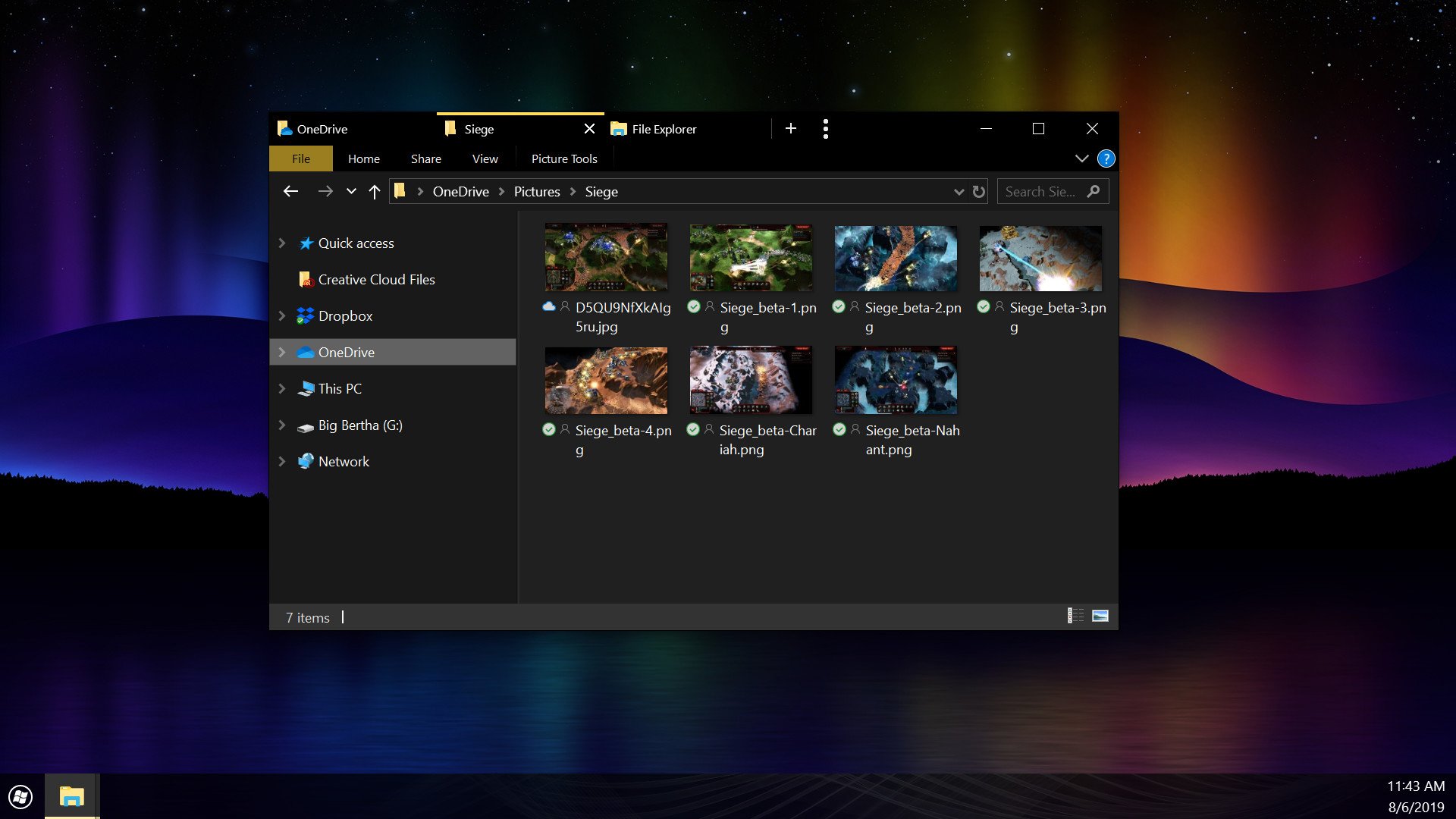Viewport: 1456px width, 819px height.
Task: Expand Big Bertha (G:) tree node
Action: pyautogui.click(x=282, y=425)
